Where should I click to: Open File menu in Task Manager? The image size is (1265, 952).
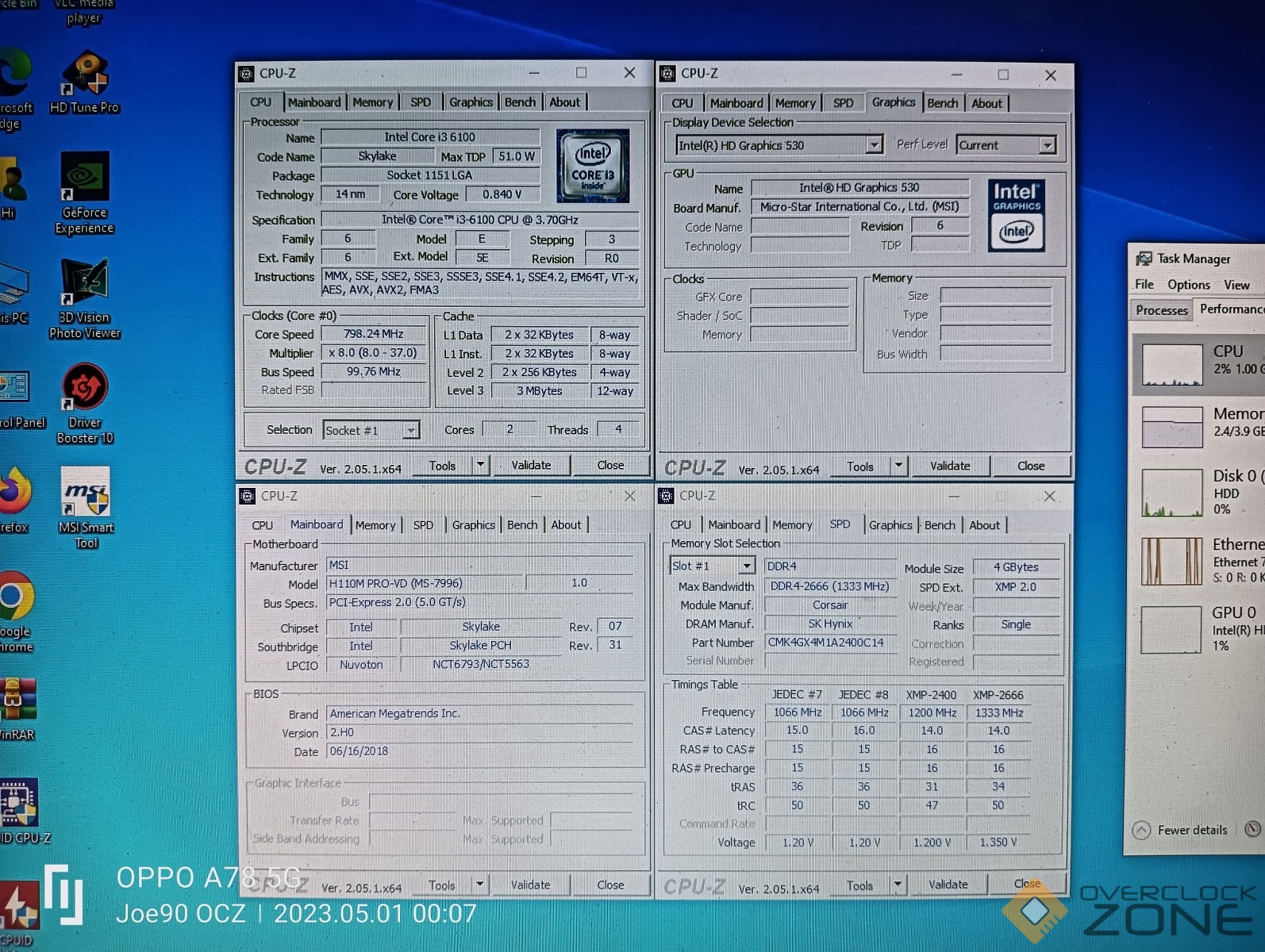[x=1144, y=285]
